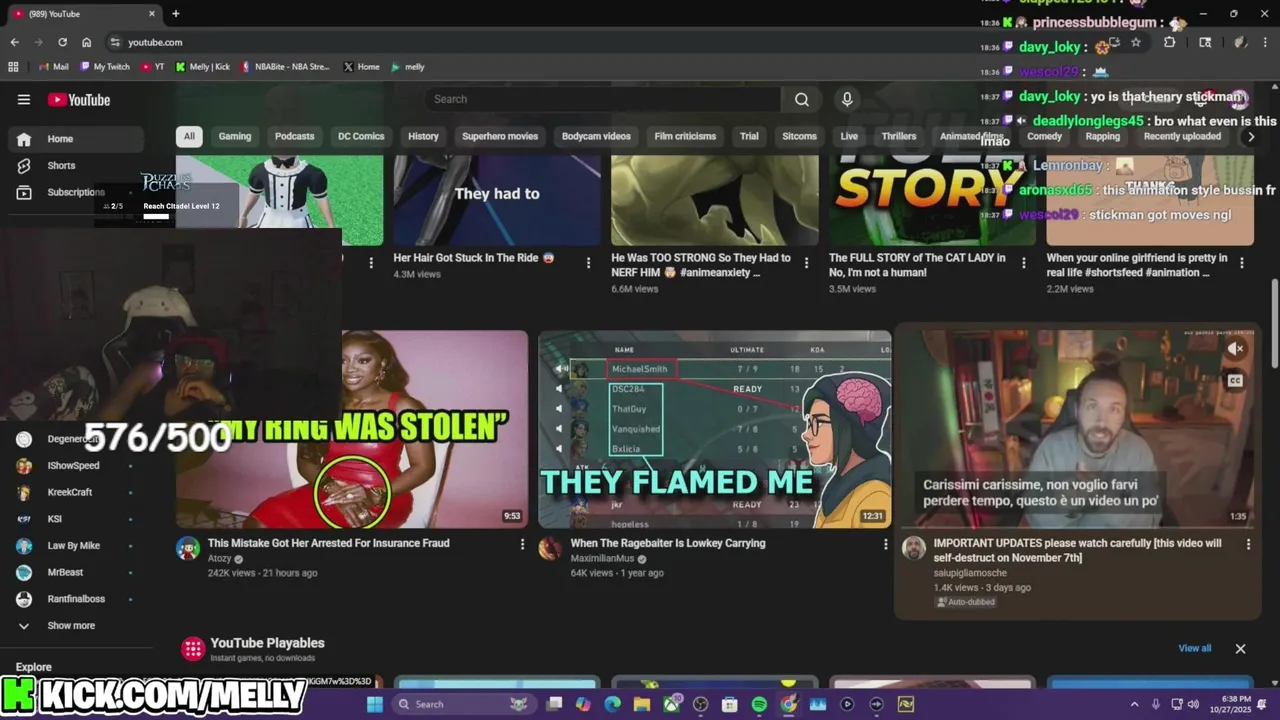This screenshot has height=720, width=1280.
Task: Open options for online girlfriend short
Action: [1242, 263]
